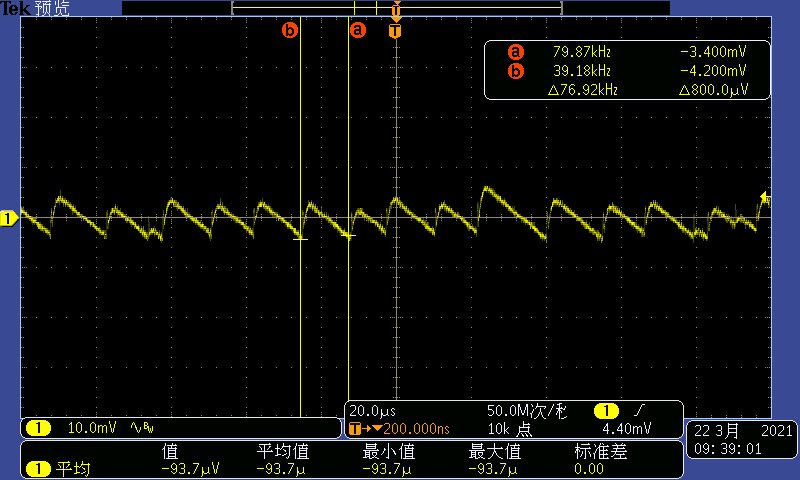The width and height of the screenshot is (800, 480).
Task: Click the 平均 measurement label
Action: coord(73,468)
